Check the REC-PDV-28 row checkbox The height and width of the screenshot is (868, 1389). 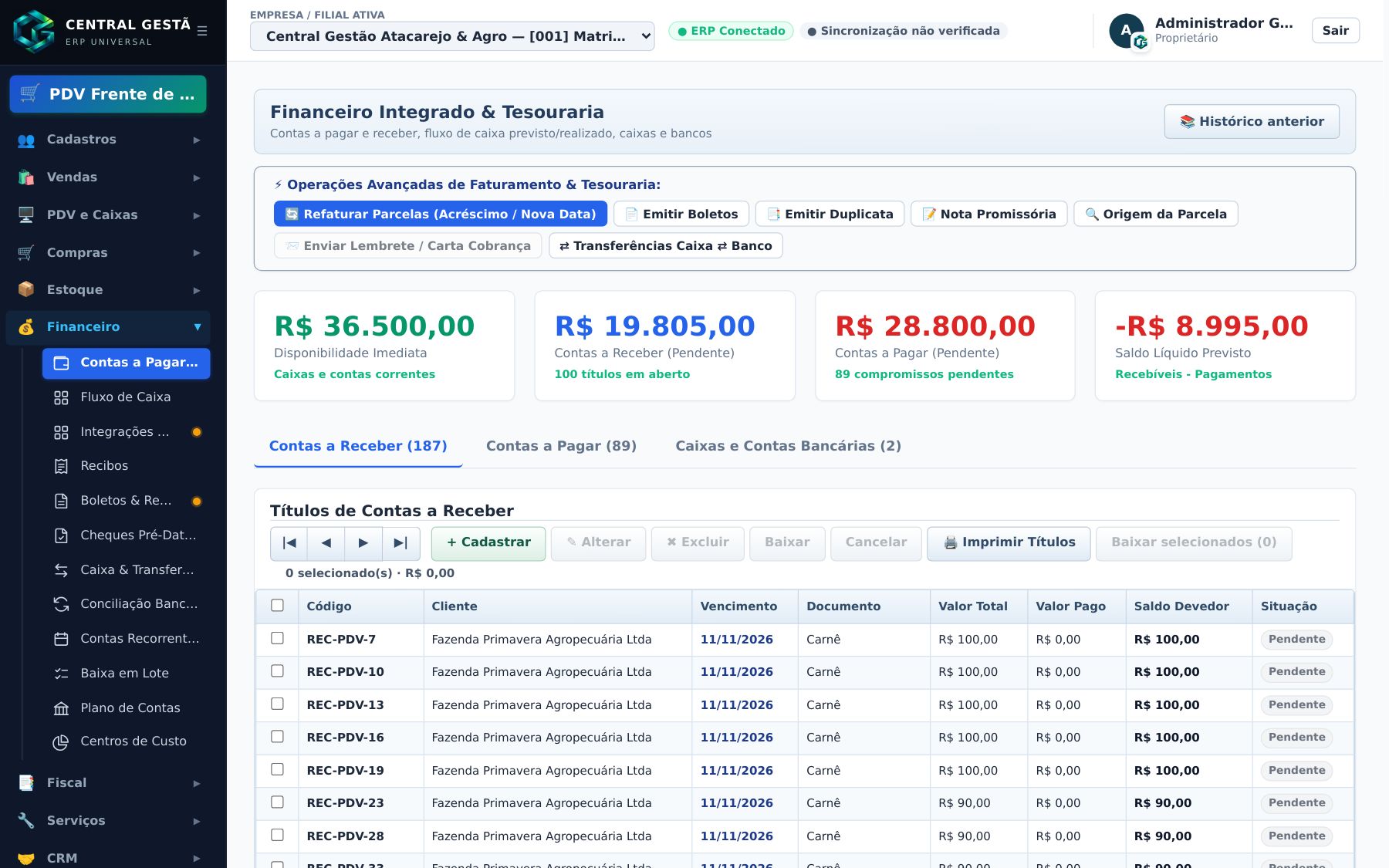(278, 836)
